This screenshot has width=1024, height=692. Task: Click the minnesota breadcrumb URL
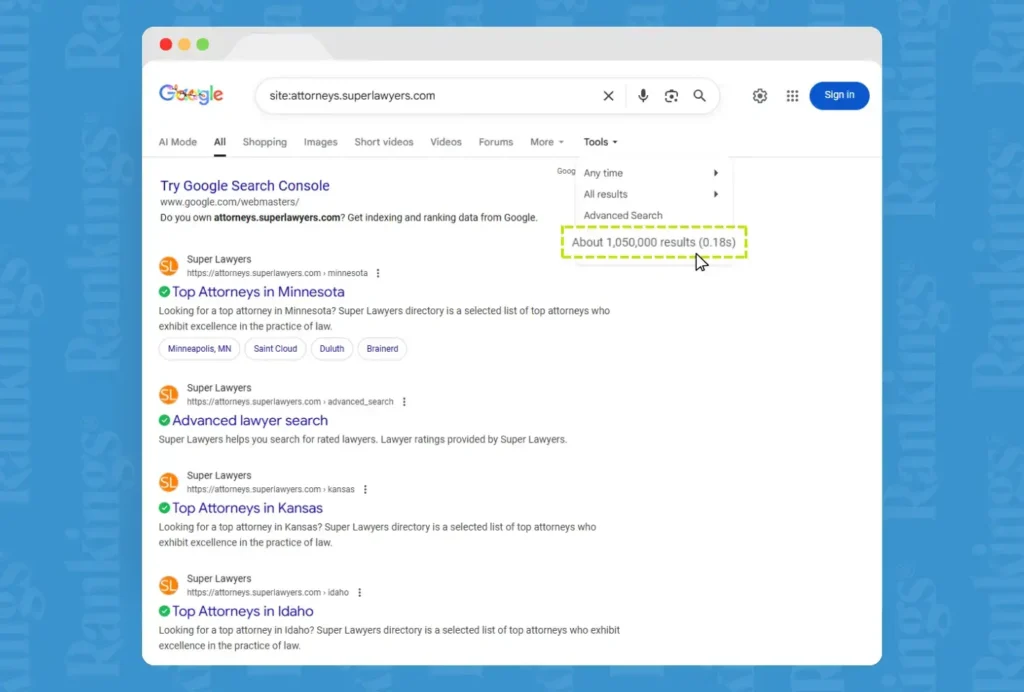point(277,273)
